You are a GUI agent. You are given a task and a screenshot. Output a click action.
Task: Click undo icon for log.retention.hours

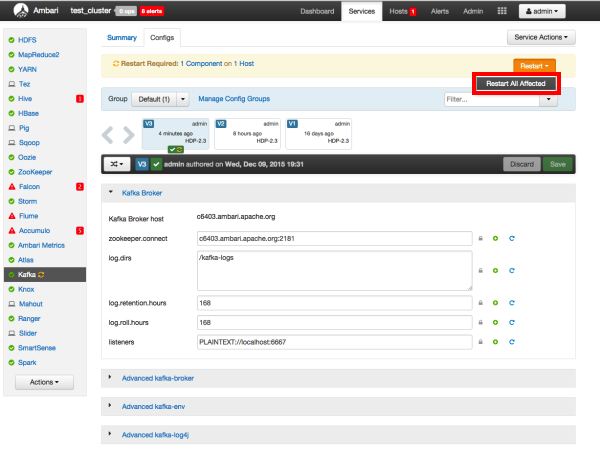click(512, 303)
